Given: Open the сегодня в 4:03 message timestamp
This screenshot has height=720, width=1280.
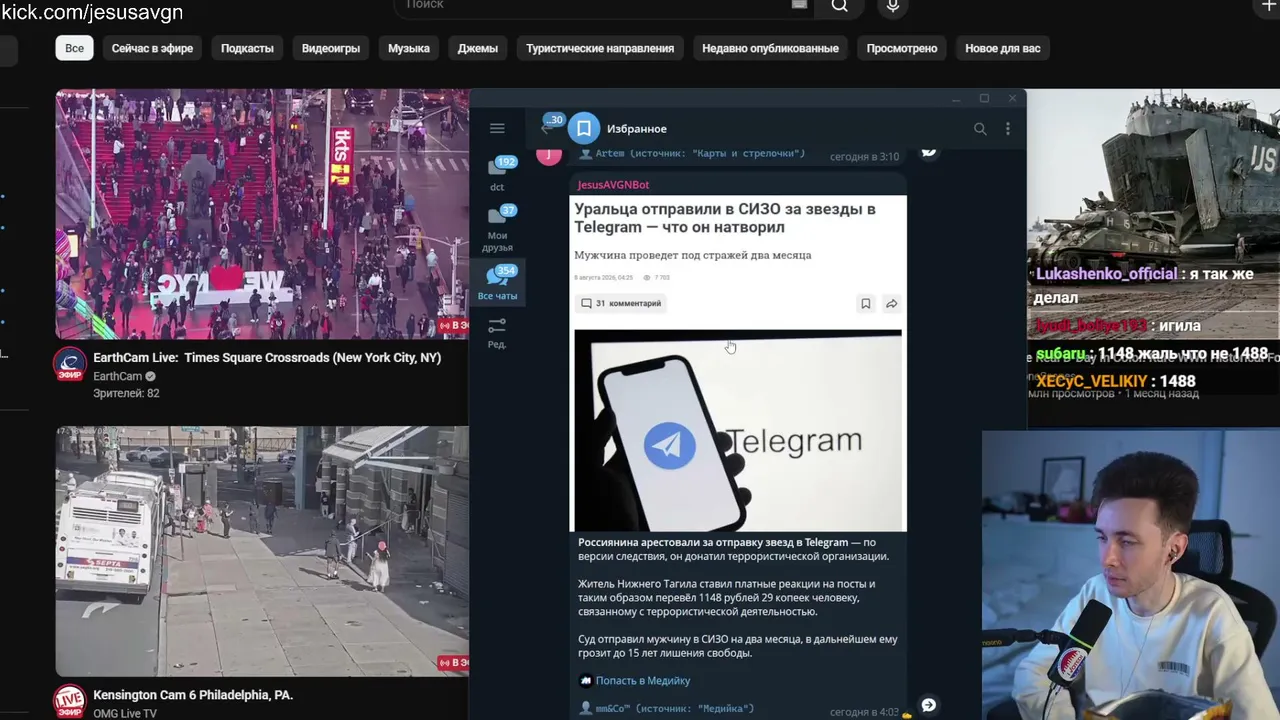Looking at the screenshot, I should [864, 712].
